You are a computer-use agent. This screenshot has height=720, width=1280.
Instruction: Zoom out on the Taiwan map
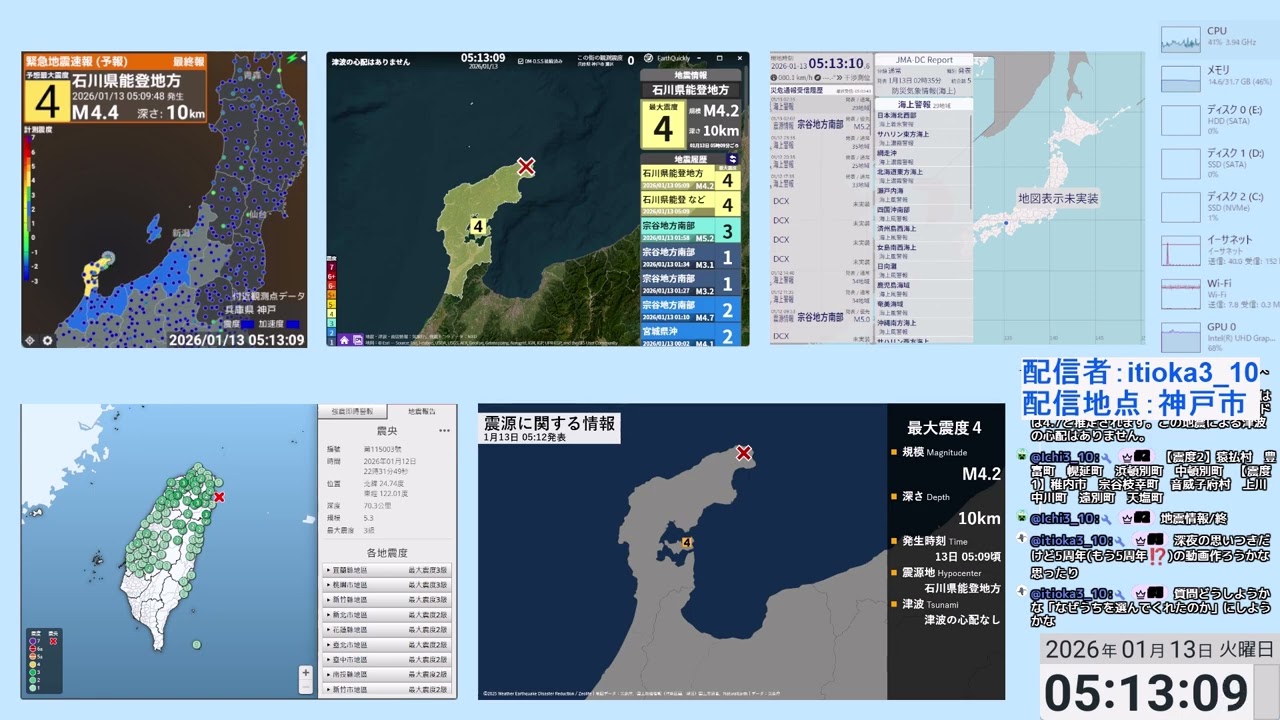click(x=305, y=687)
